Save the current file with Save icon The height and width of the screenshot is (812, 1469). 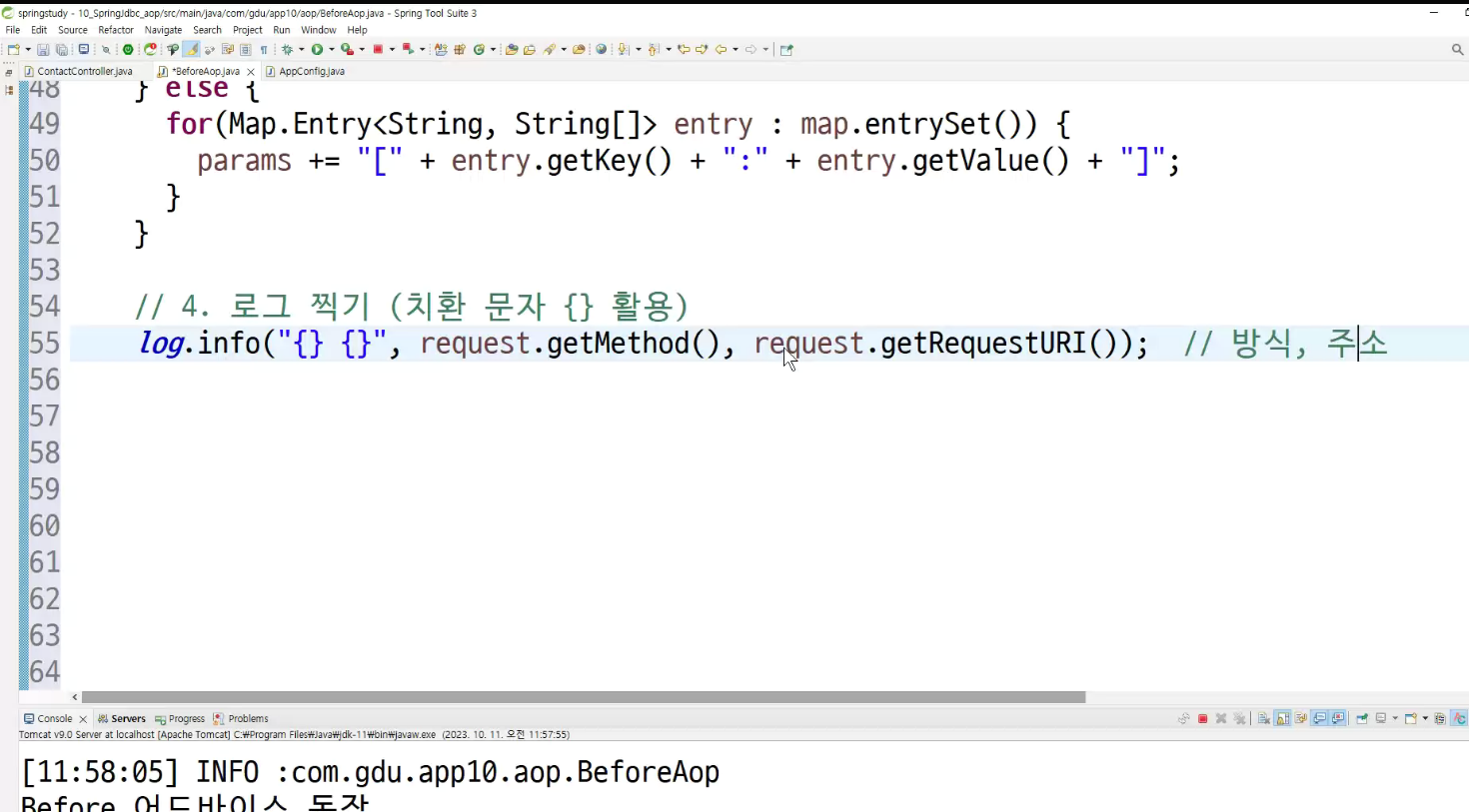tap(43, 49)
